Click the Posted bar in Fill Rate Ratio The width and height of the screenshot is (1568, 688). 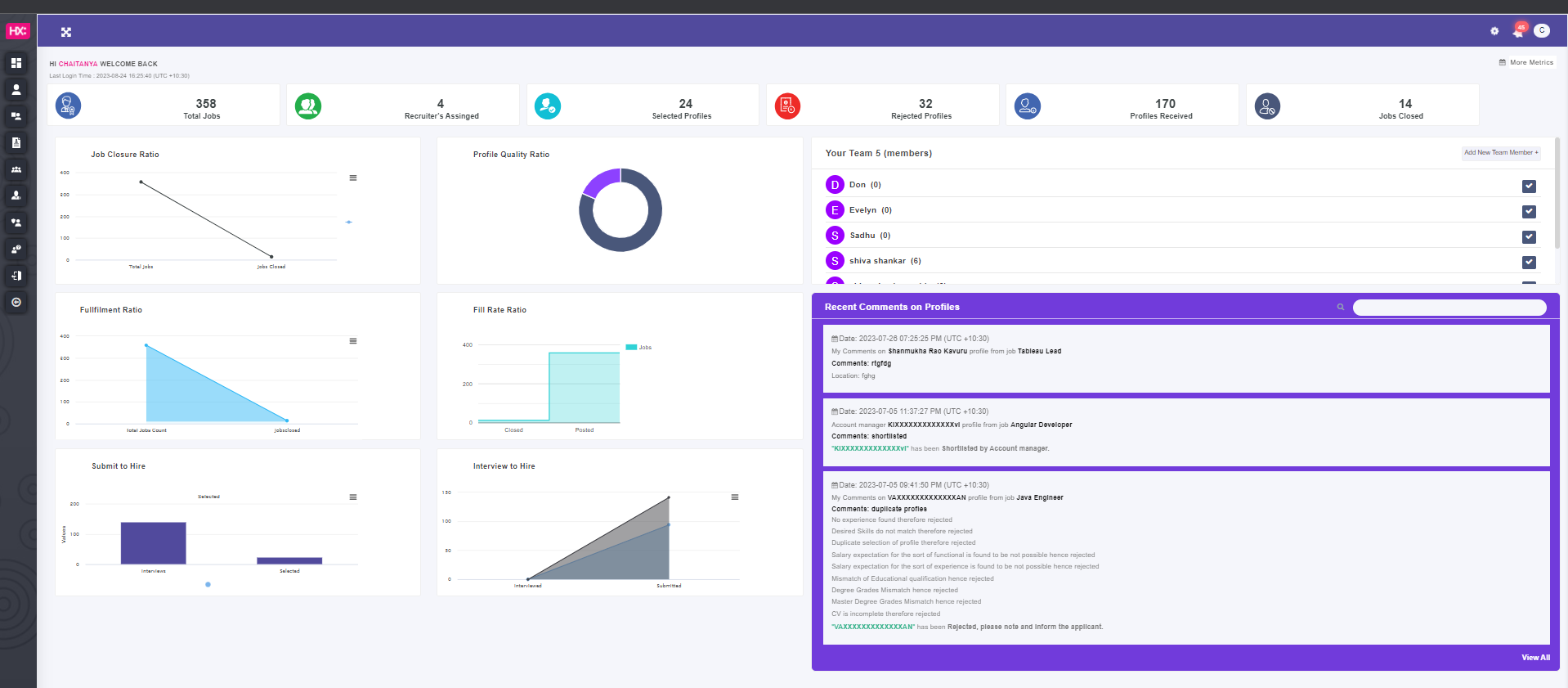[584, 387]
